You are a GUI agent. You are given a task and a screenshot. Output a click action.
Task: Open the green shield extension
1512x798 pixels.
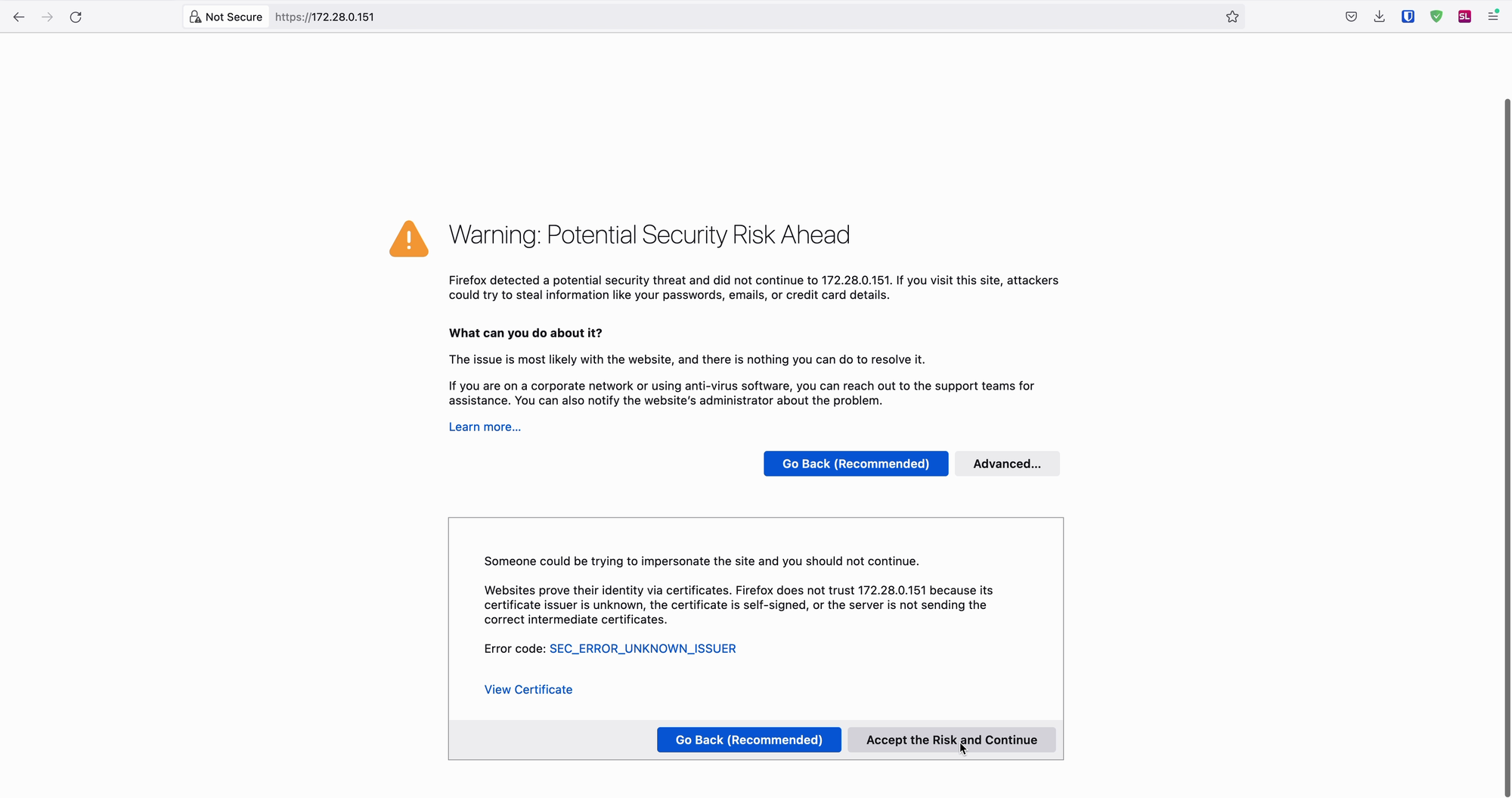tap(1436, 17)
